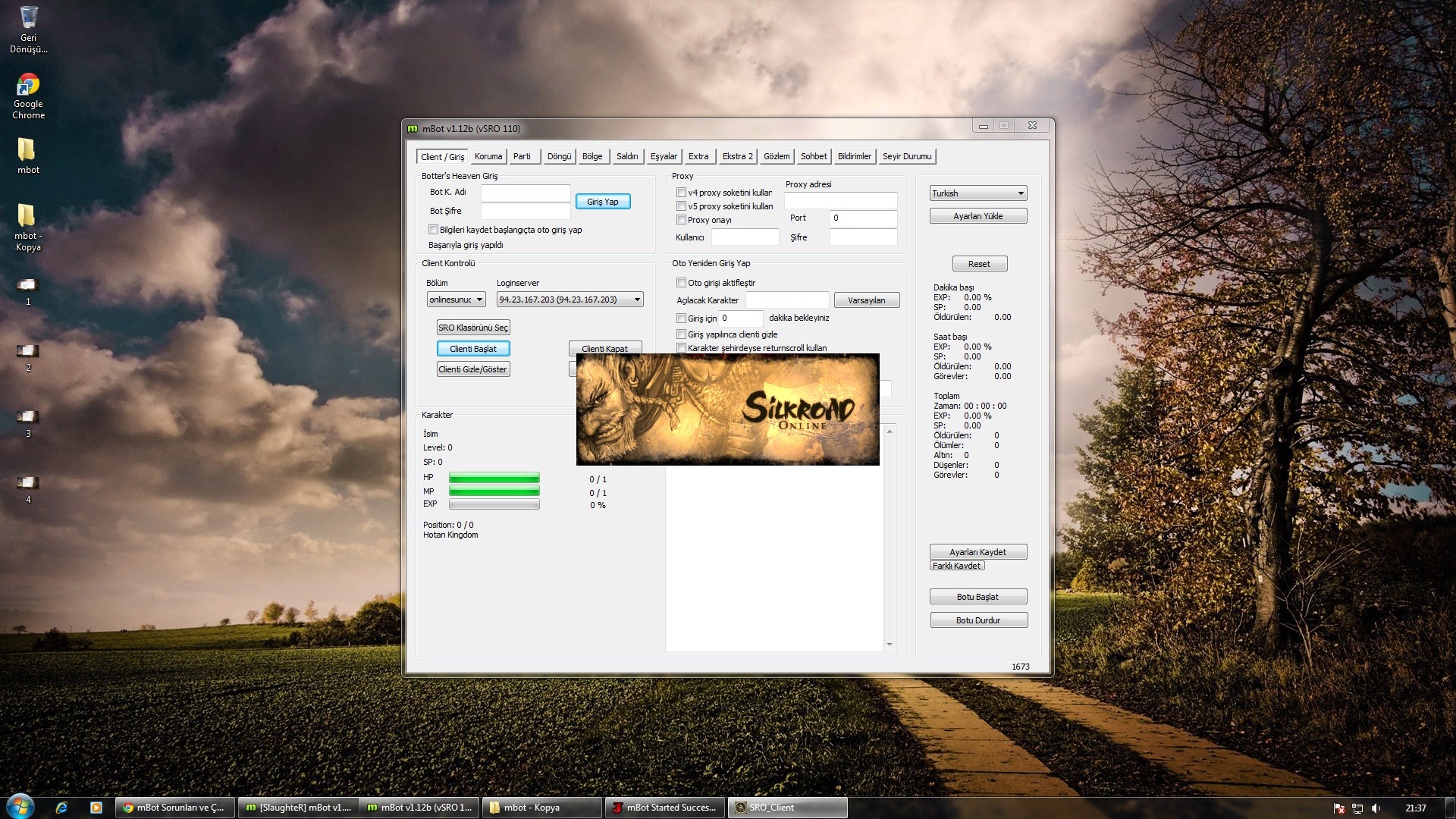Screen dimensions: 1456x819
Task: Click the mBot window title icon
Action: [x=413, y=129]
